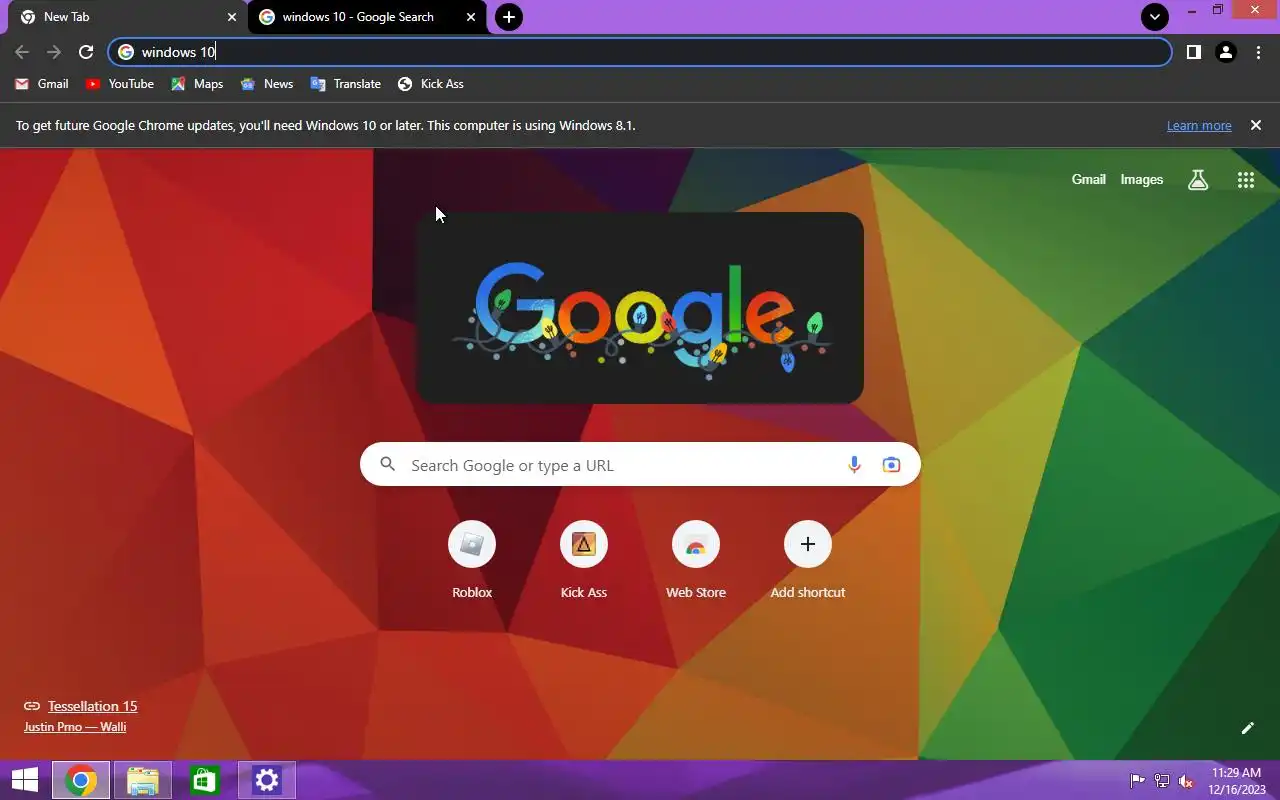1280x800 pixels.
Task: Click the magnifier icon in search box
Action: click(x=388, y=465)
